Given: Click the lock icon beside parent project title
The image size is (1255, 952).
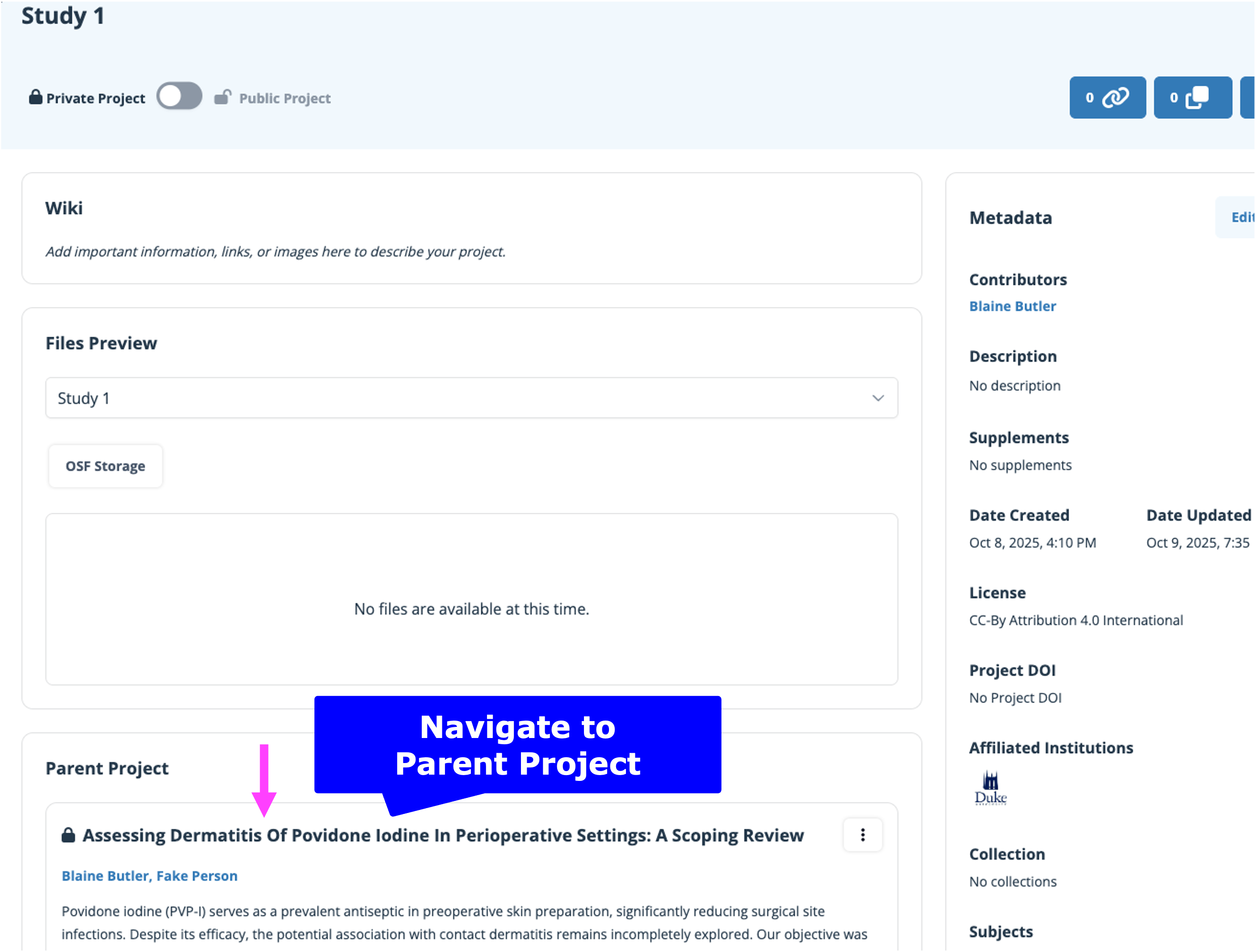Looking at the screenshot, I should tap(68, 835).
